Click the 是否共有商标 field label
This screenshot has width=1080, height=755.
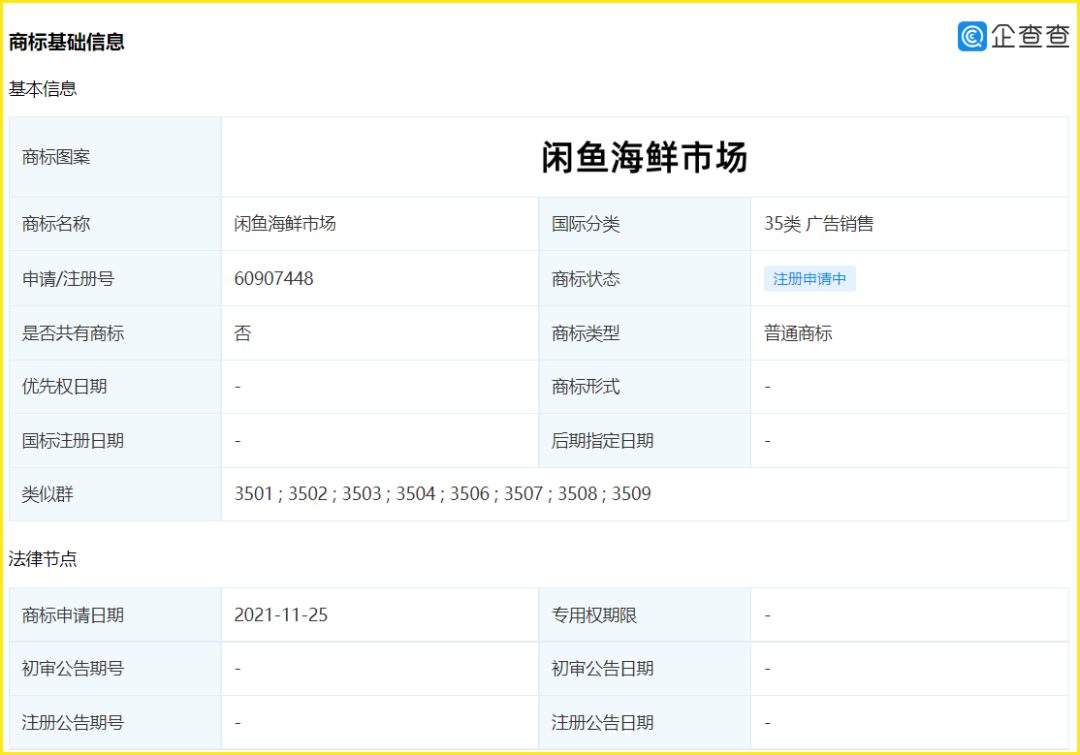(73, 333)
